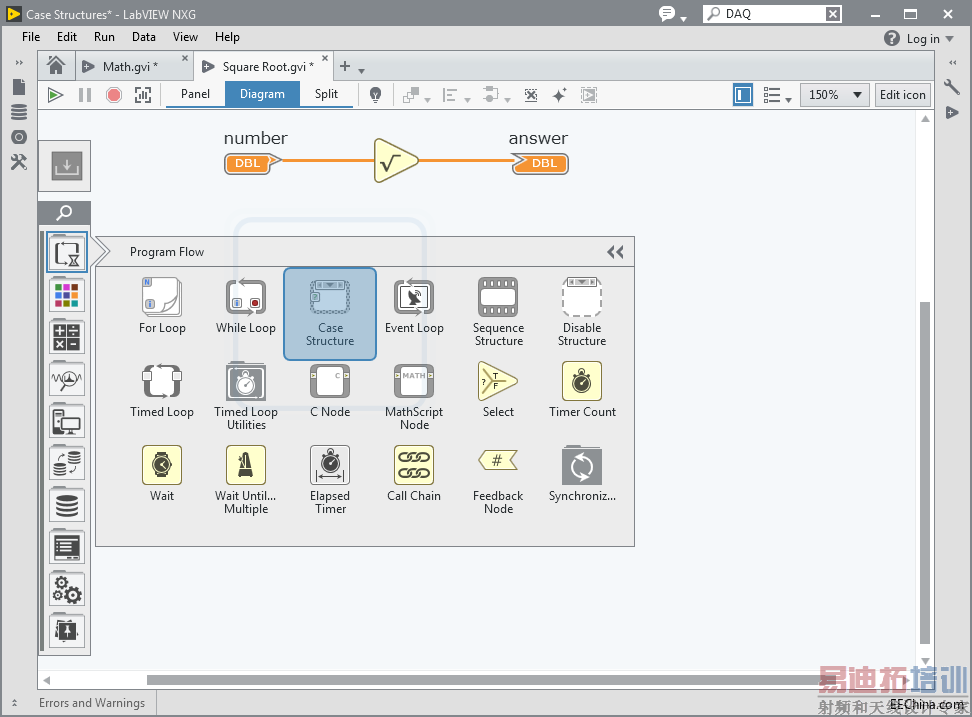The height and width of the screenshot is (717, 972).
Task: Switch to the Diagram view
Action: (262, 94)
